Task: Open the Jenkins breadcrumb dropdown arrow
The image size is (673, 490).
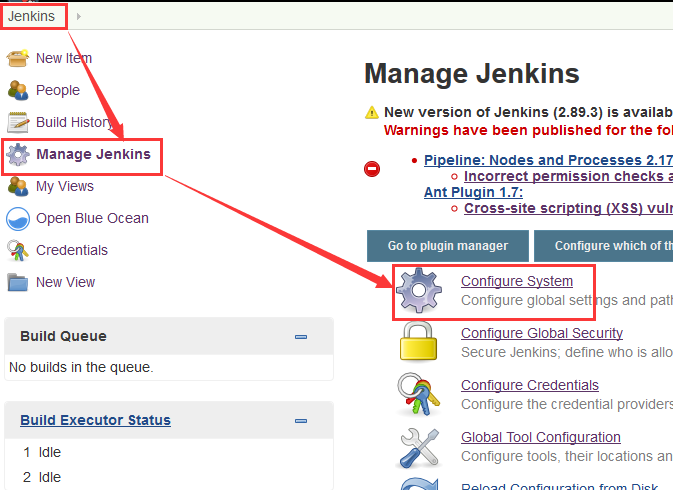Action: pos(79,16)
